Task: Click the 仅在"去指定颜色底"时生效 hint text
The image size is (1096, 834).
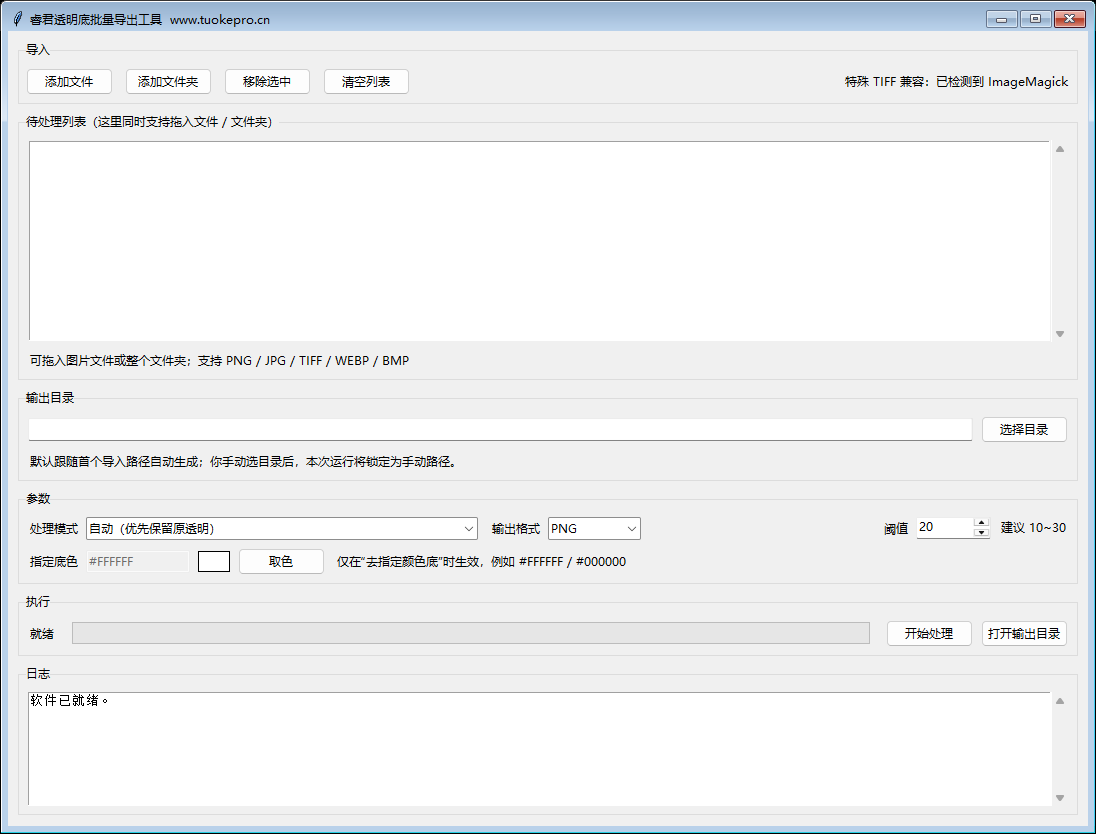Action: (x=482, y=561)
